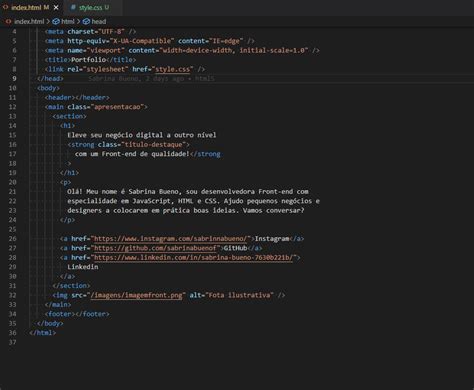The image size is (474, 390).
Task: Switch to the index.html editor tab
Action: pyautogui.click(x=31, y=7)
